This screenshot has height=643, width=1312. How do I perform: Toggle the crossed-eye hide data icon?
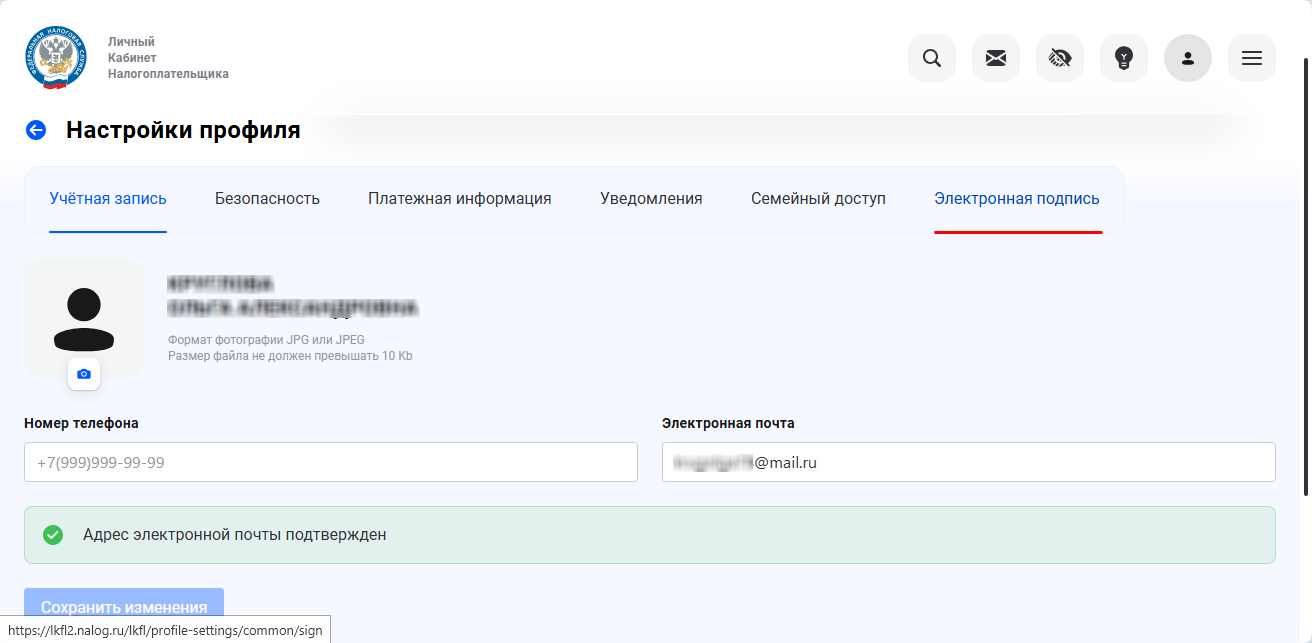(x=1060, y=58)
